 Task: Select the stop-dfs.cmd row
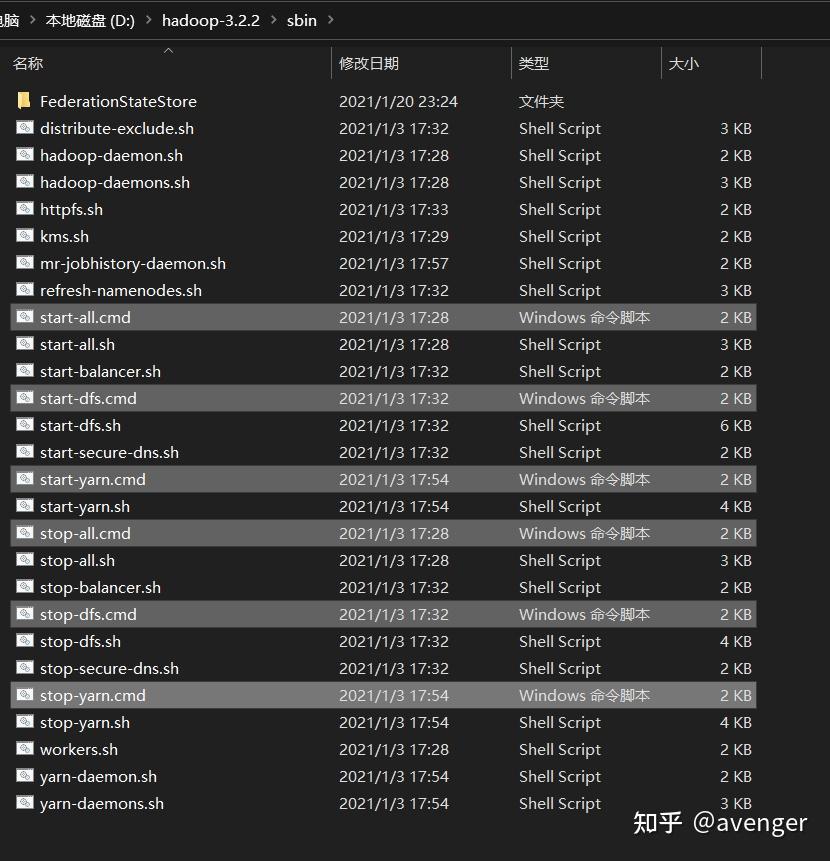[x=90, y=614]
